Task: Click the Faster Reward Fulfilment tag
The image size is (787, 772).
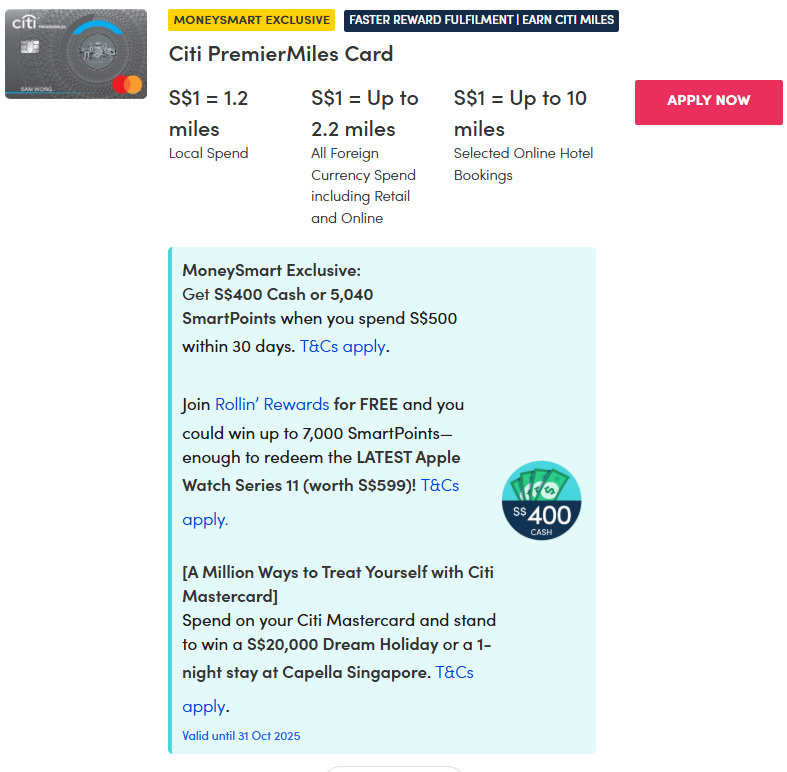Action: 481,20
